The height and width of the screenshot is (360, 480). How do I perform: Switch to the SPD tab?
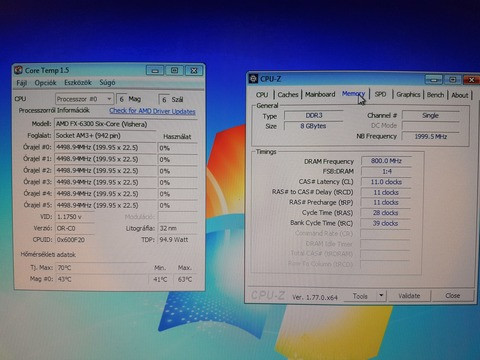380,94
